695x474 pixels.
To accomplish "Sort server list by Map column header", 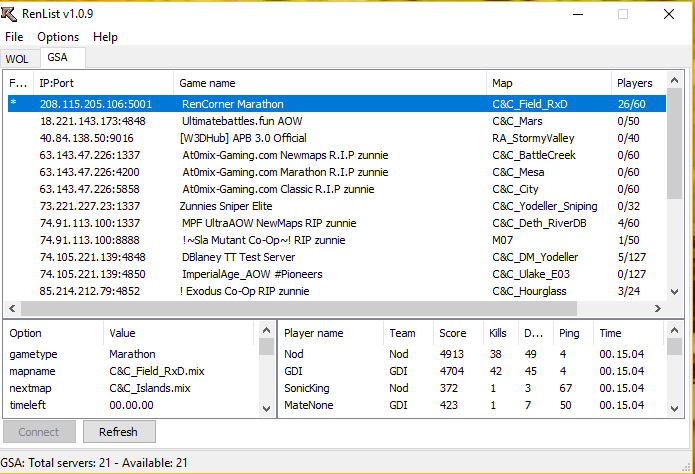I will point(547,83).
